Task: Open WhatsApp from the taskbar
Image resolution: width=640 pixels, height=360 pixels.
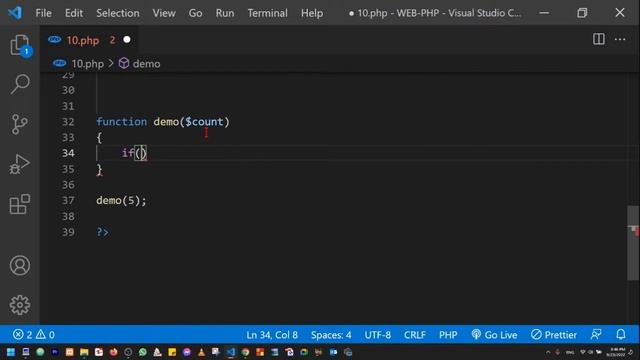Action: (142, 352)
